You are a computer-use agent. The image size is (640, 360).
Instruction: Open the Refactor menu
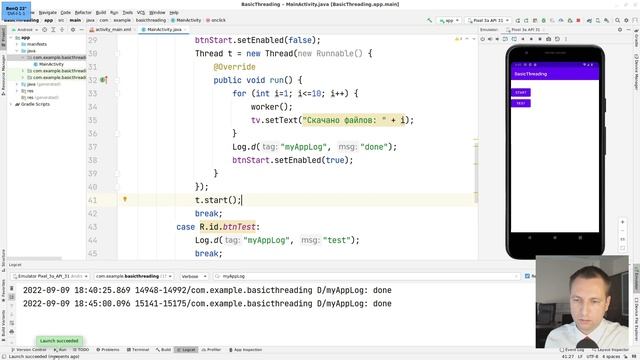coord(83,13)
